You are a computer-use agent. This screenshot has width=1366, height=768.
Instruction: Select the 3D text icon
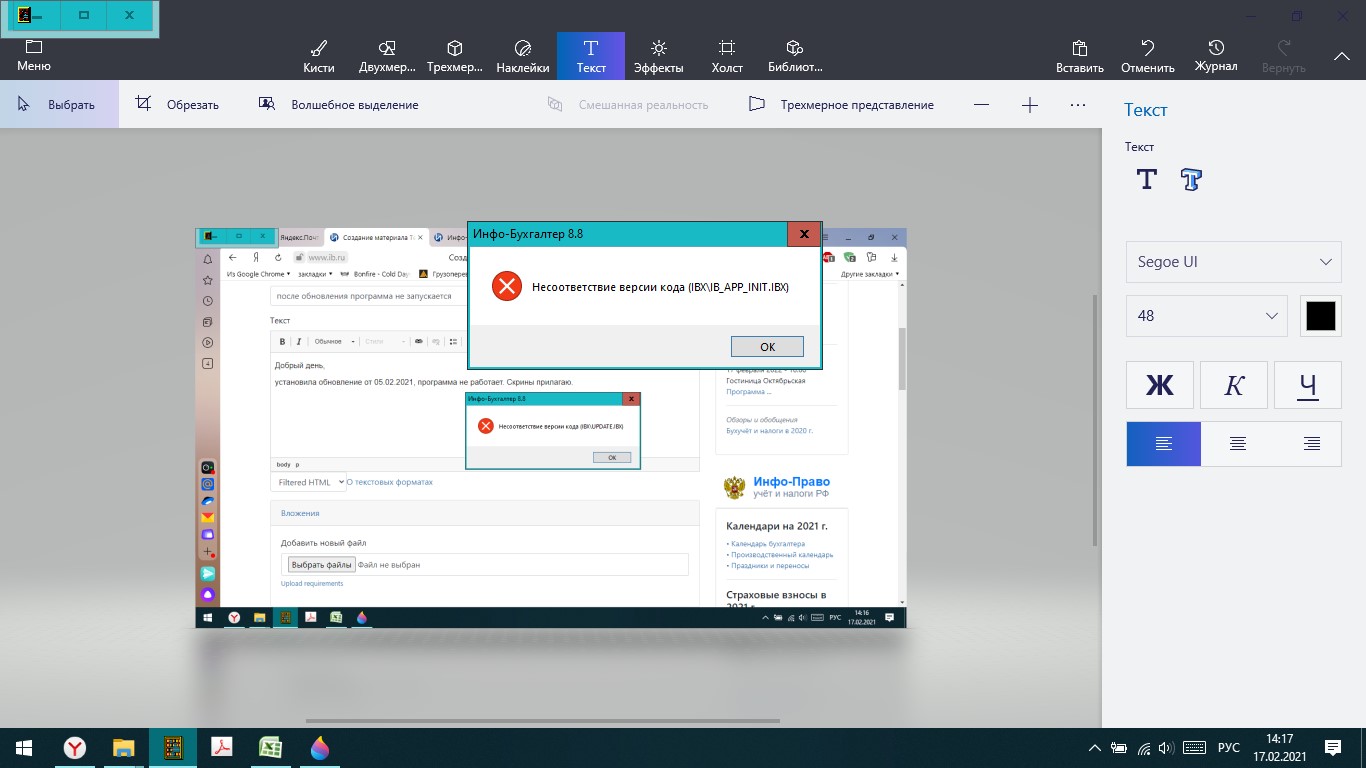(x=1191, y=179)
